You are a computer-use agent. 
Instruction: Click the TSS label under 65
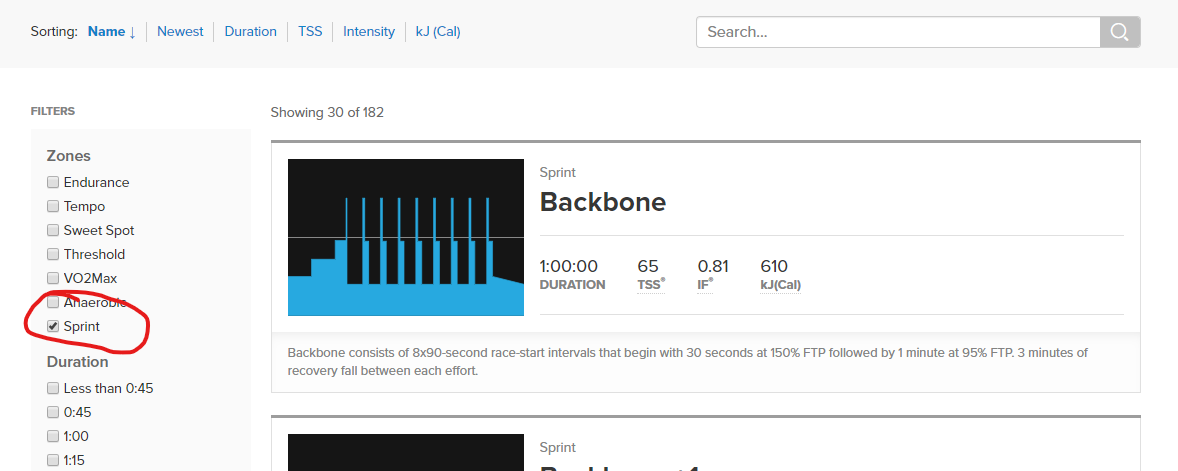pyautogui.click(x=651, y=285)
